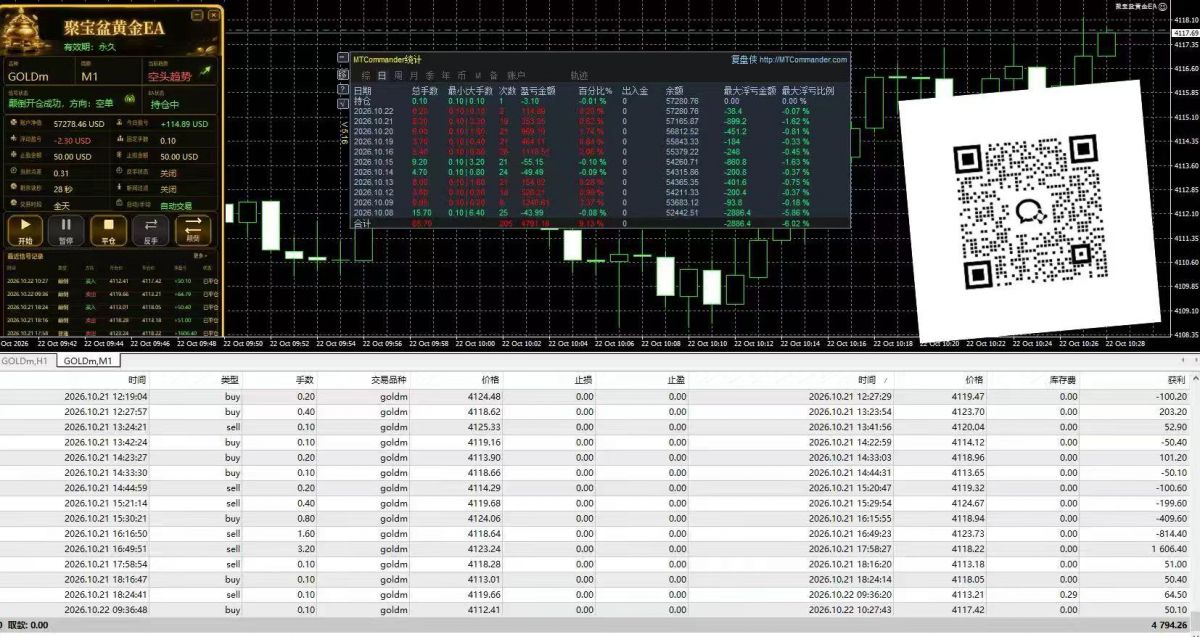Click the 57278.46 USD account equity value
This screenshot has height=637, width=1200.
pos(80,123)
